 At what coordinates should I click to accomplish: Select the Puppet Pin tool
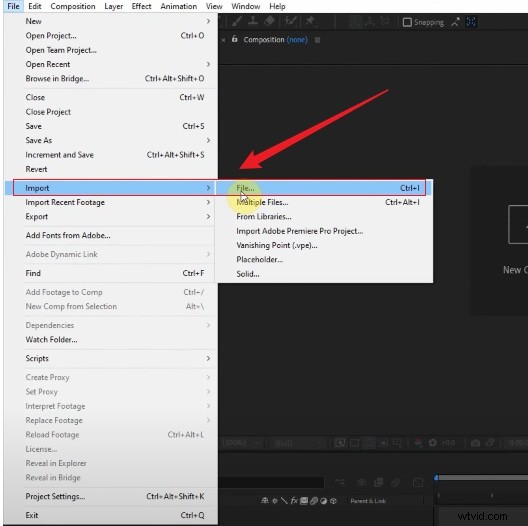point(309,22)
